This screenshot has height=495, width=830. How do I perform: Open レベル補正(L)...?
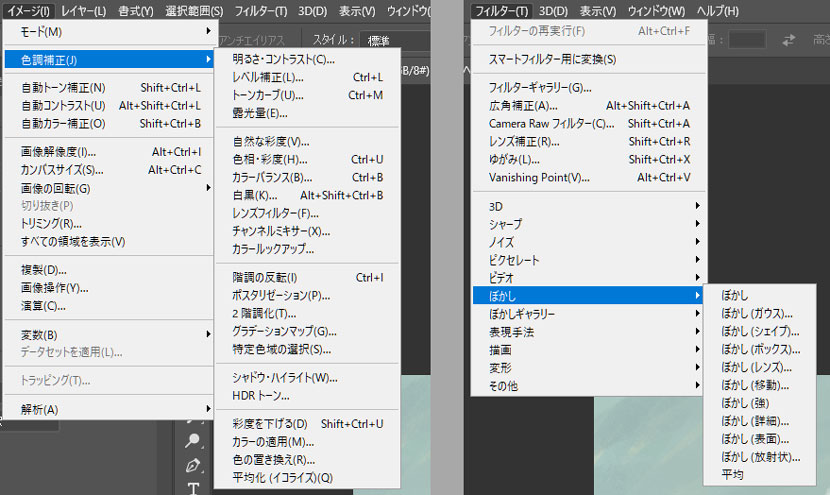click(x=307, y=77)
